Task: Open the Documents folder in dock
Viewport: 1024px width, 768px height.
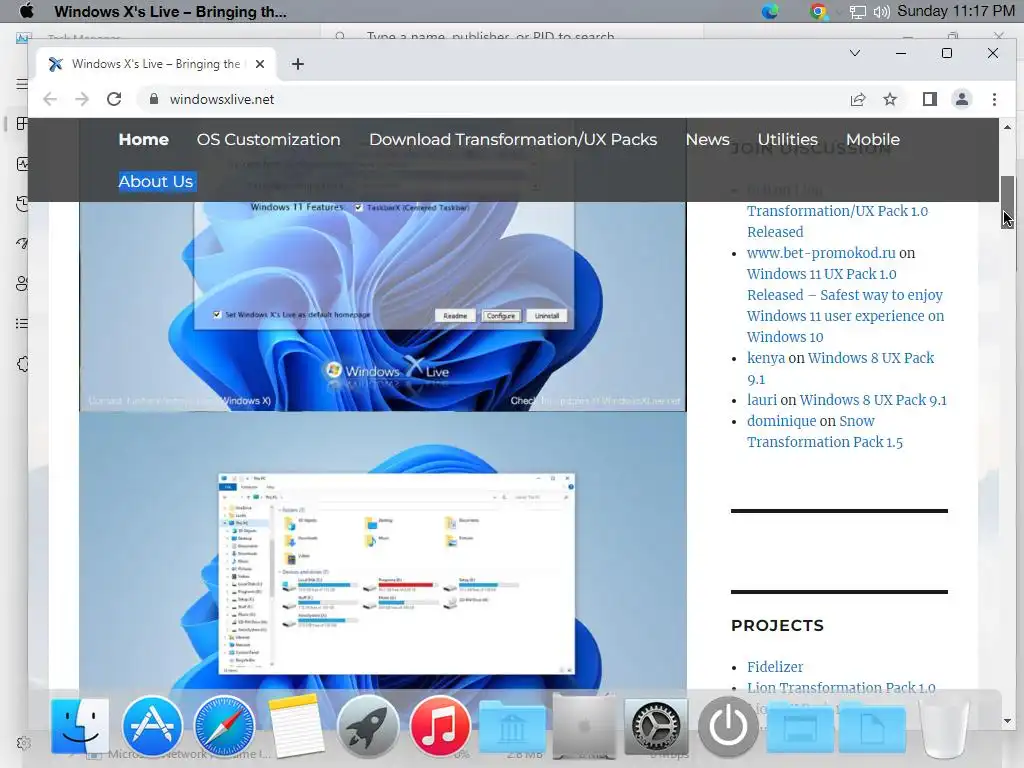Action: [x=872, y=728]
